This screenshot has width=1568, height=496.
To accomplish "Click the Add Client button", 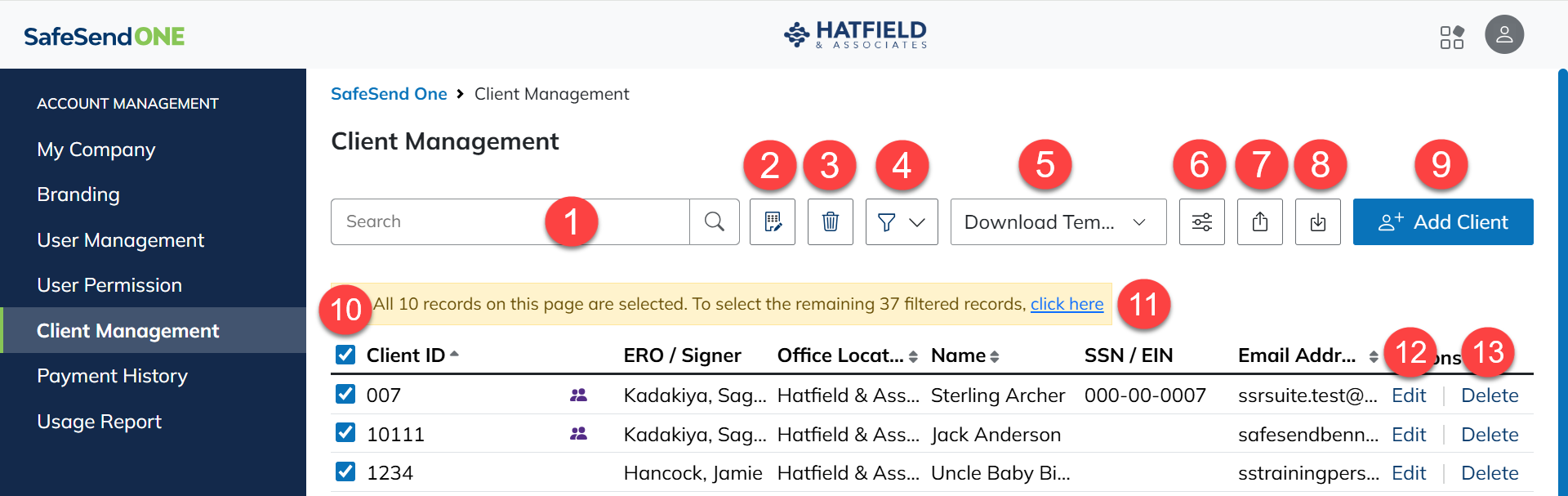I will pyautogui.click(x=1442, y=221).
